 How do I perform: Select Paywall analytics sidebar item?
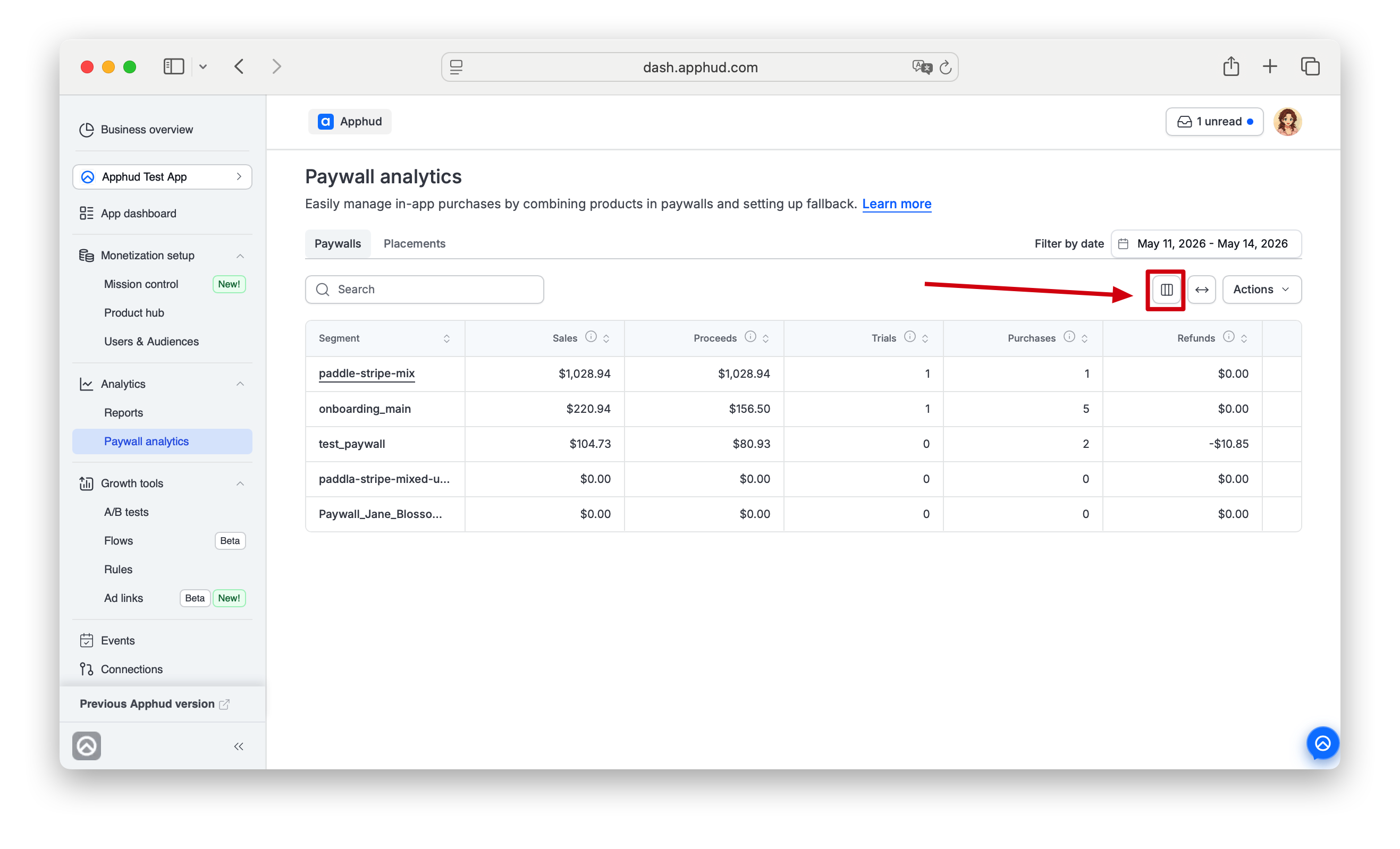(x=163, y=442)
